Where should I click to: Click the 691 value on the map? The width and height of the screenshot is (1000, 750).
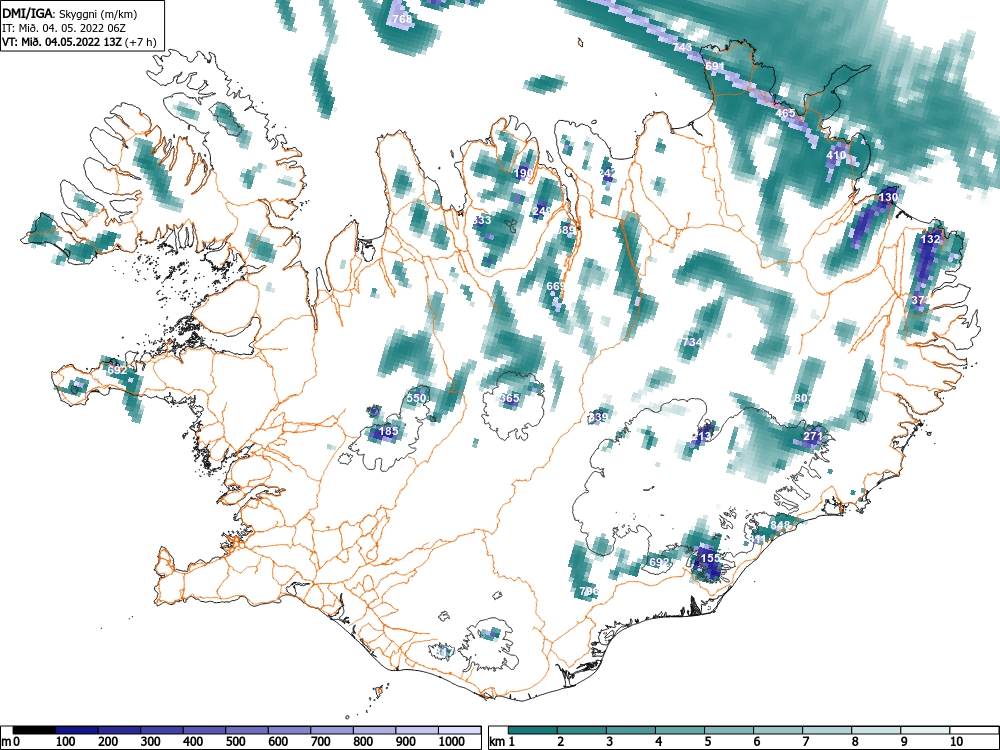[715, 66]
